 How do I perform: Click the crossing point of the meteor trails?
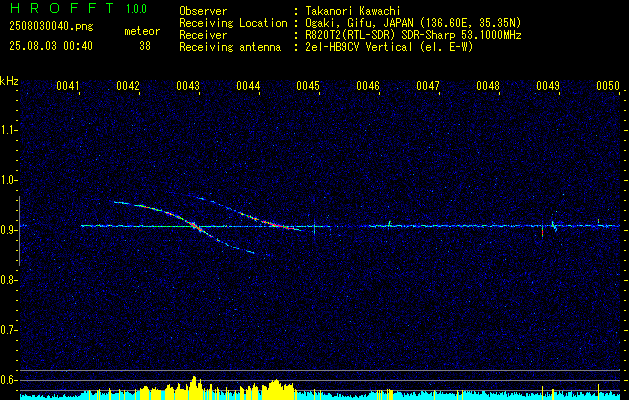click(x=196, y=226)
